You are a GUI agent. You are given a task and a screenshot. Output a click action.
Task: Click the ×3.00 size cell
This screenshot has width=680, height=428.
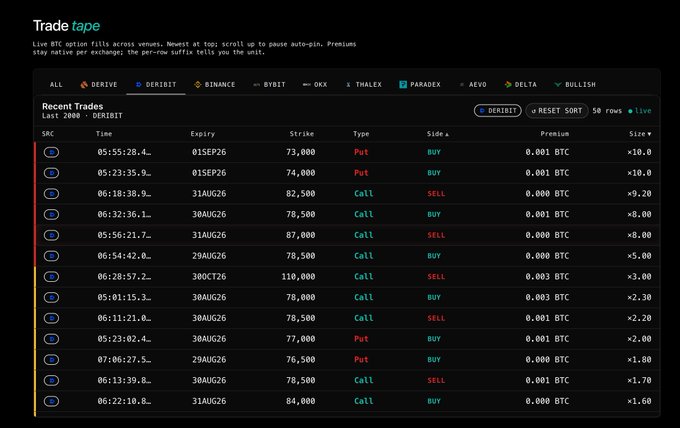pyautogui.click(x=639, y=277)
